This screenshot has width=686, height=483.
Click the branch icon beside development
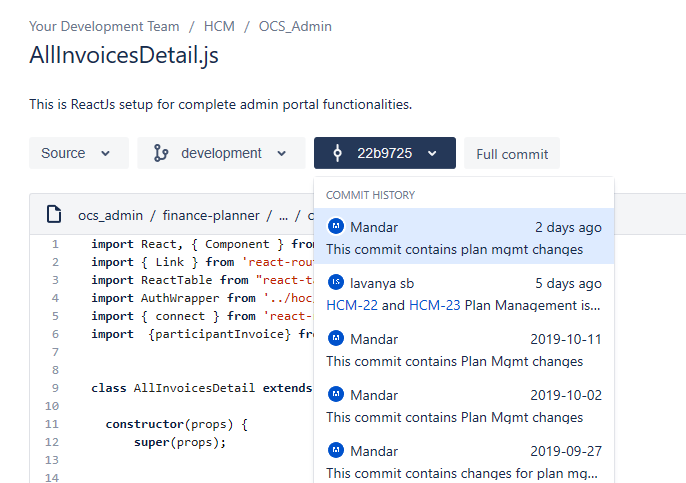(161, 153)
